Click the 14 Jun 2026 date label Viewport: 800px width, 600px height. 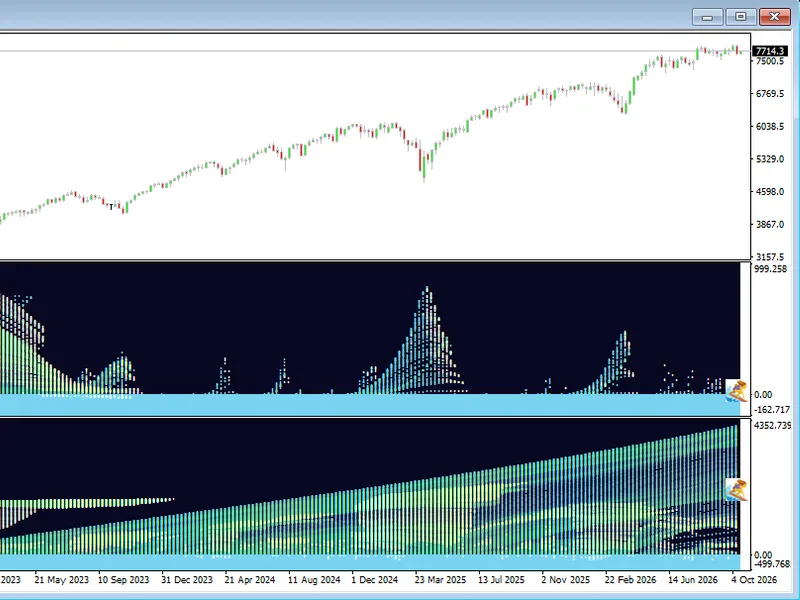click(693, 580)
